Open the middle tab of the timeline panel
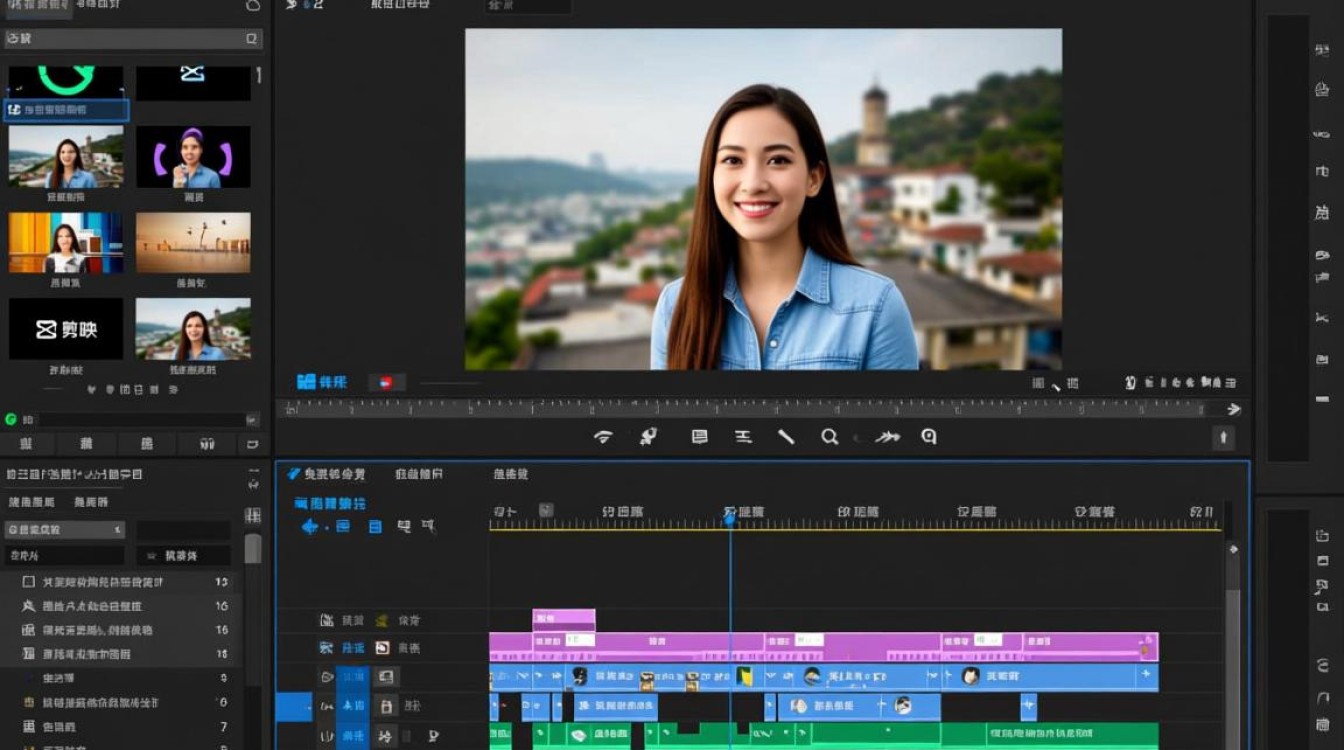Screen dimensions: 1344x750 point(418,474)
